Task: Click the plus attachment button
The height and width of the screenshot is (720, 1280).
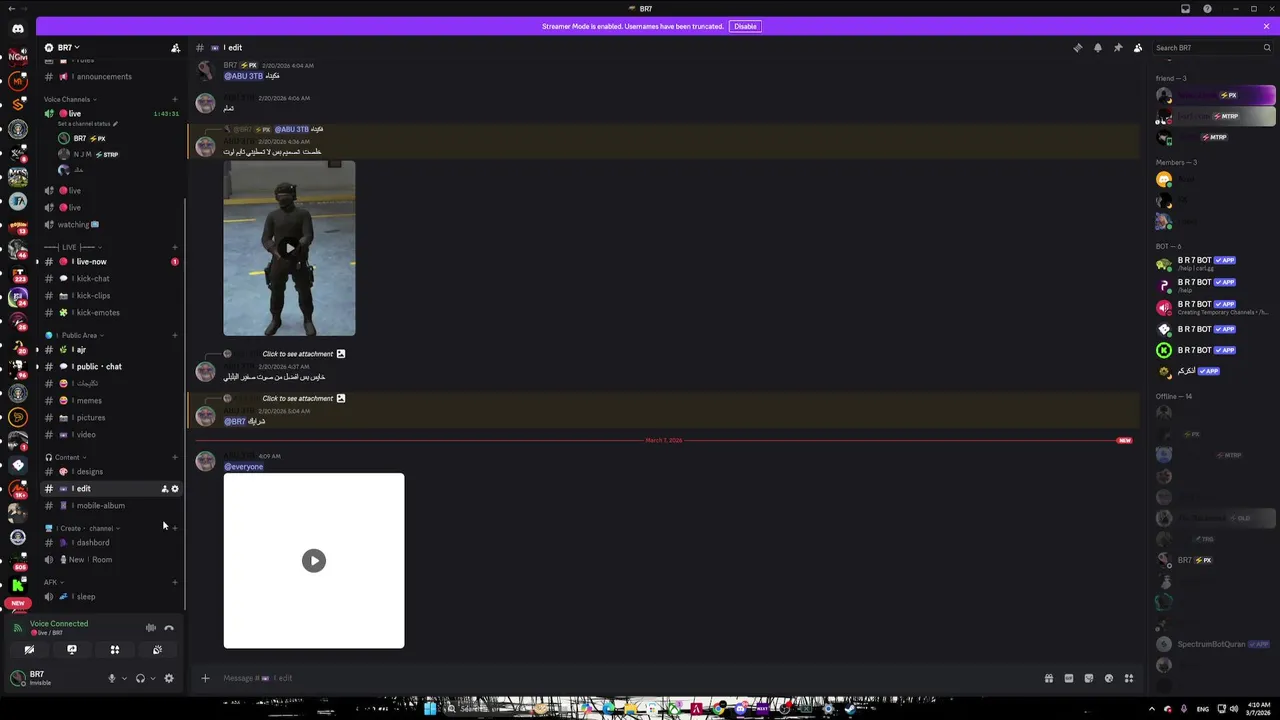Action: pyautogui.click(x=205, y=678)
